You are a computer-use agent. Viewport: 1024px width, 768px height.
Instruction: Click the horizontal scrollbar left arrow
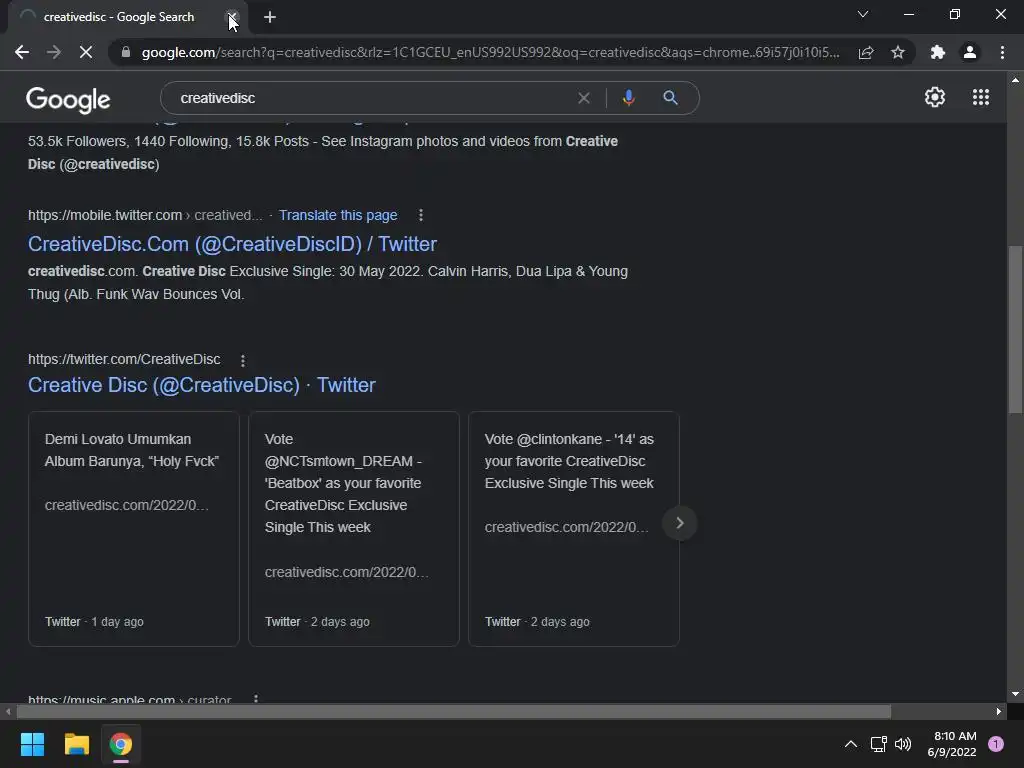[8, 711]
